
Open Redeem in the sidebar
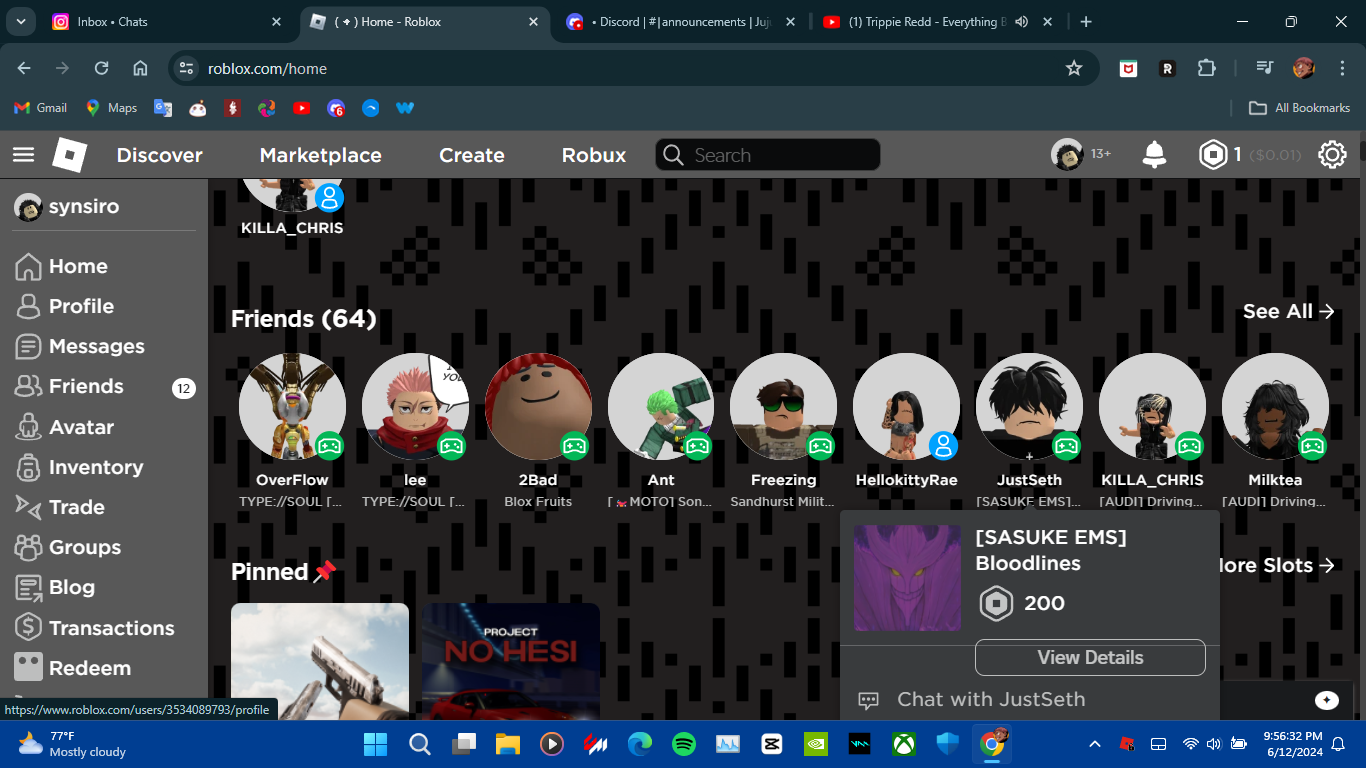(x=73, y=668)
